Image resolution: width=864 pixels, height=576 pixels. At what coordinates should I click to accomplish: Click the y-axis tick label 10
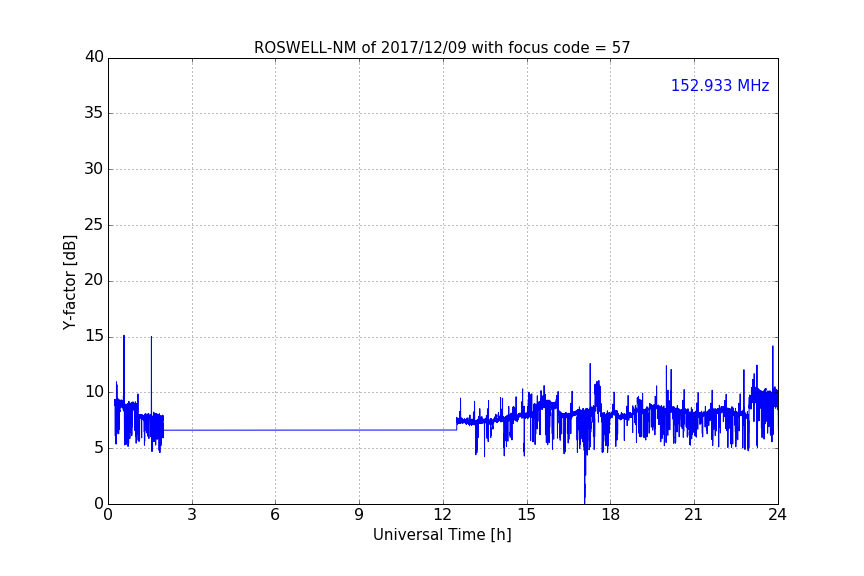[x=94, y=392]
